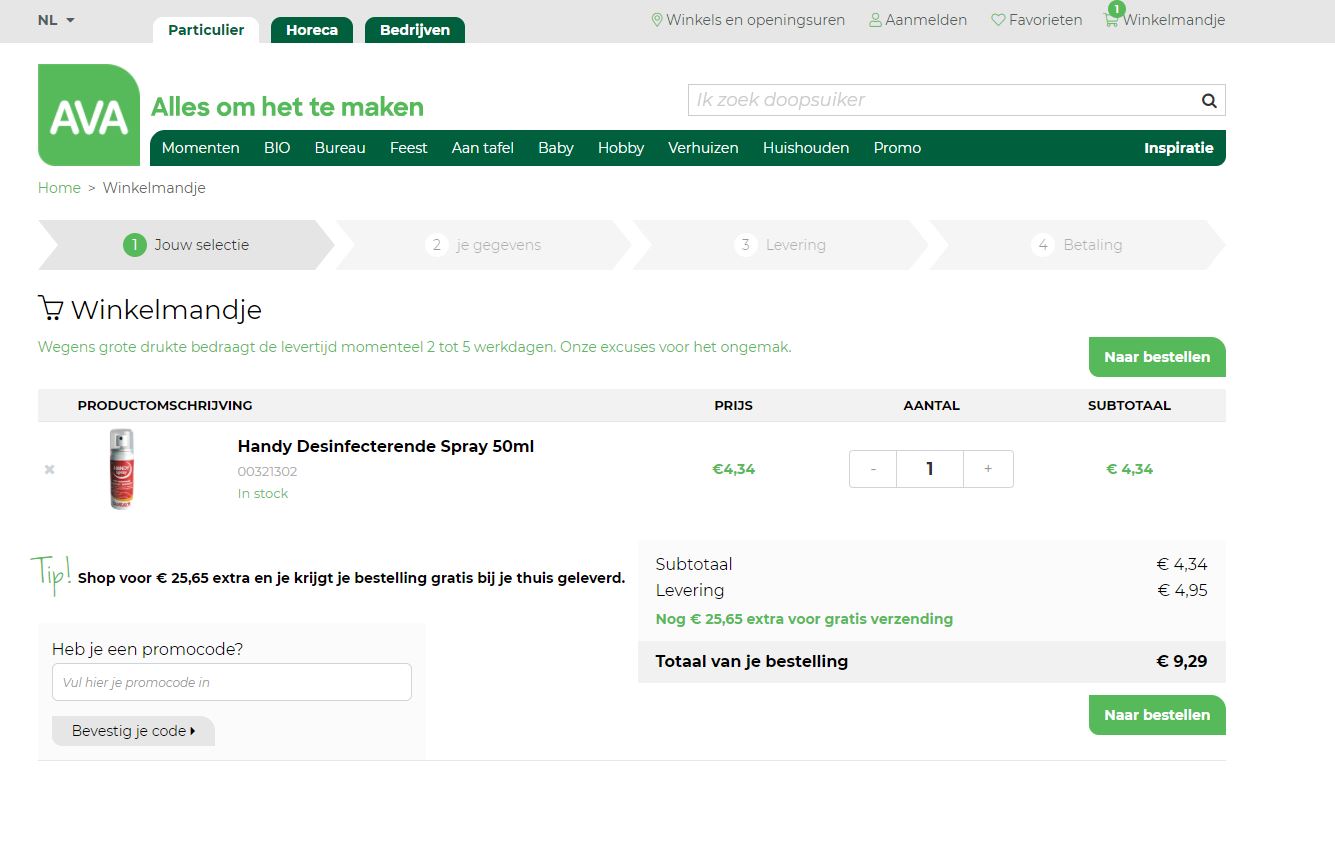Screen dimensions: 1335x867
Task: Open the NL language dropdown
Action: pos(56,20)
